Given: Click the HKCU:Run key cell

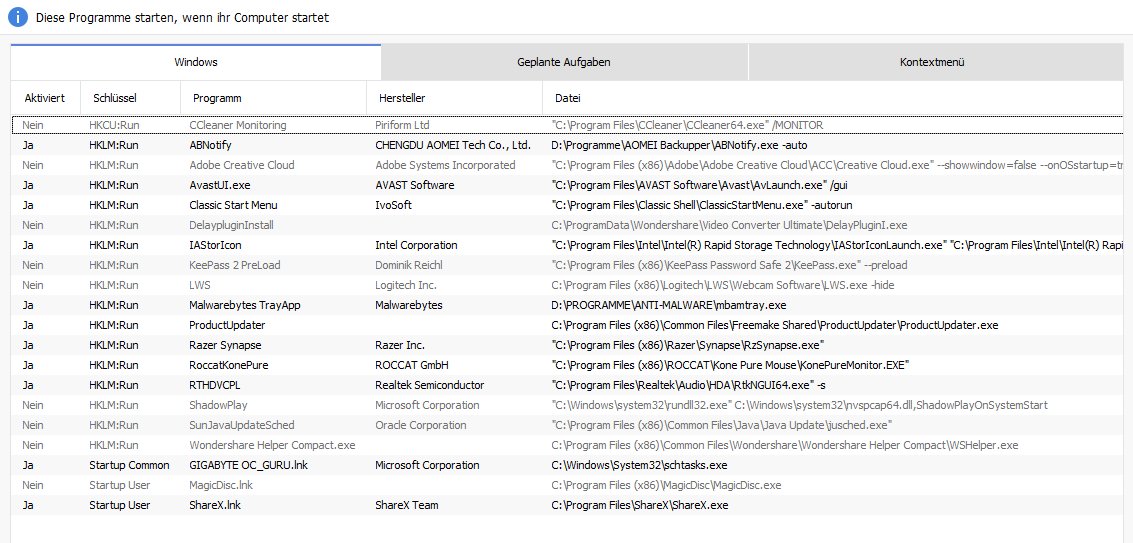Looking at the screenshot, I should 114,125.
